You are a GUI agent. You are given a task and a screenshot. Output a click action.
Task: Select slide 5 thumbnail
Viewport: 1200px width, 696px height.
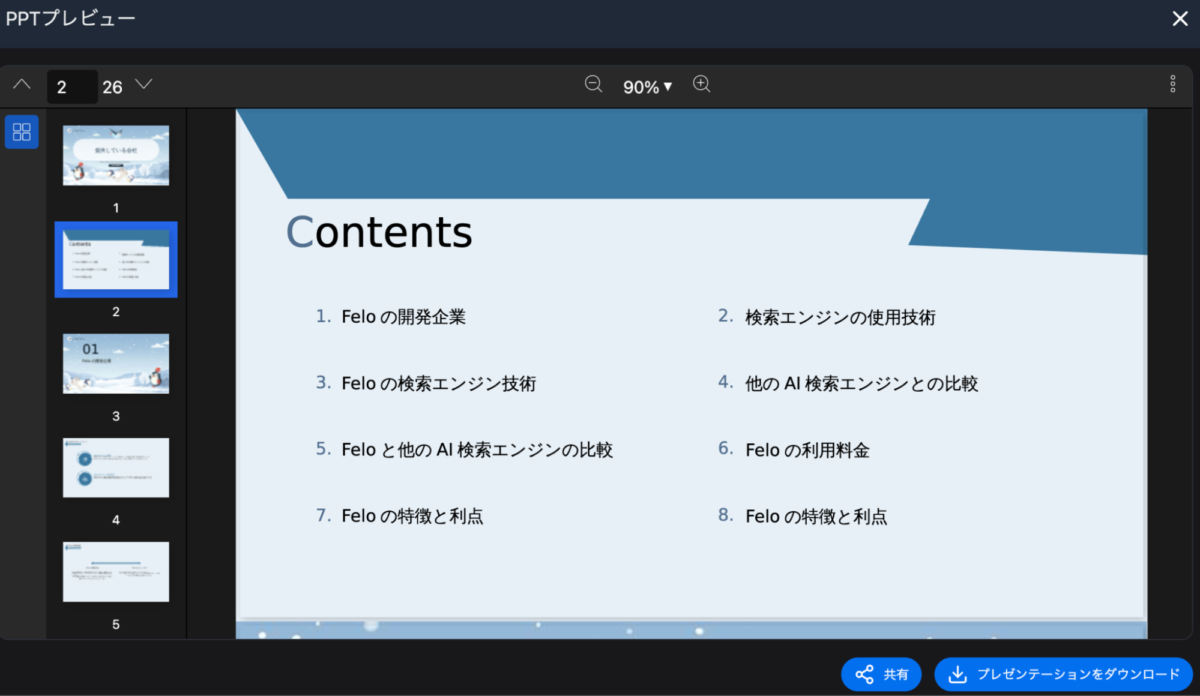click(x=116, y=571)
